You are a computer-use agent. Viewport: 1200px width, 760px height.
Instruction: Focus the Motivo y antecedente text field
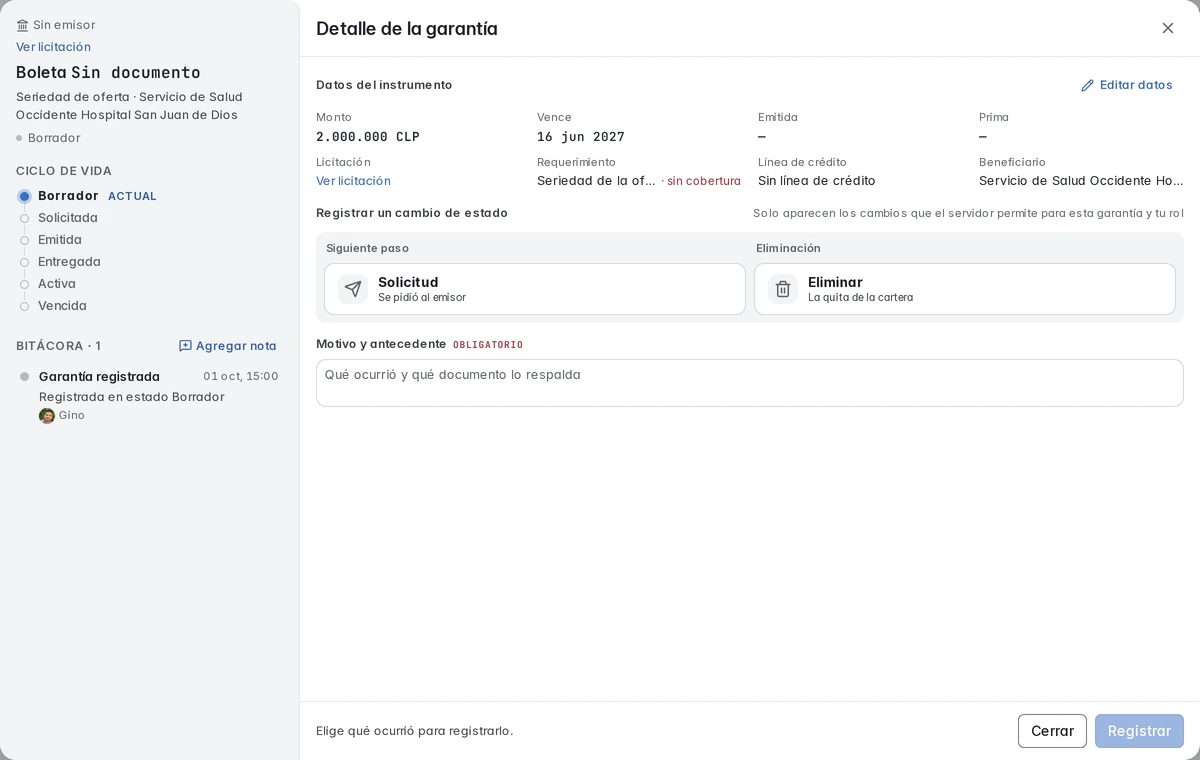coord(750,383)
